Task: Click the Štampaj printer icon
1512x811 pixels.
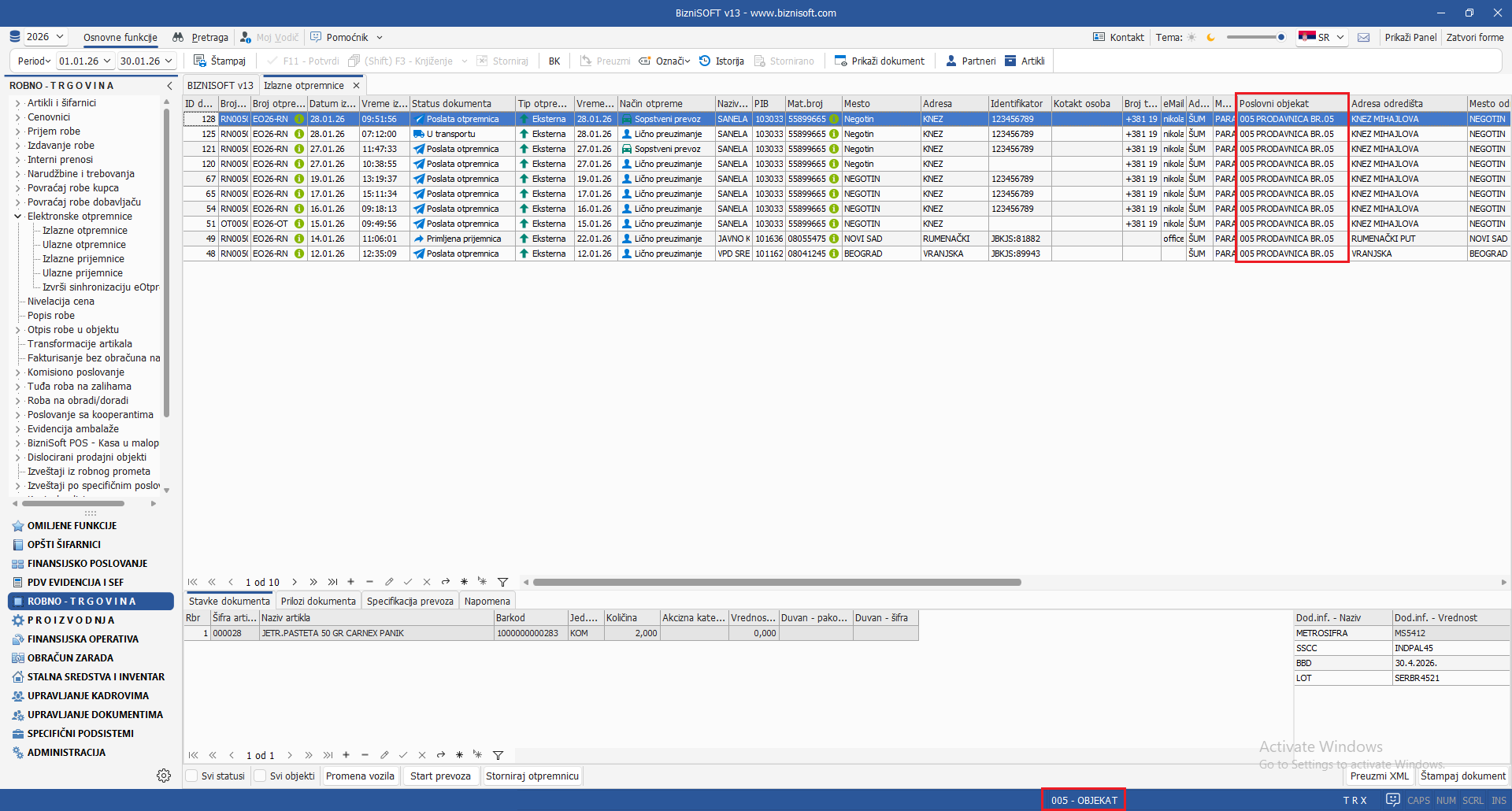Action: point(200,61)
